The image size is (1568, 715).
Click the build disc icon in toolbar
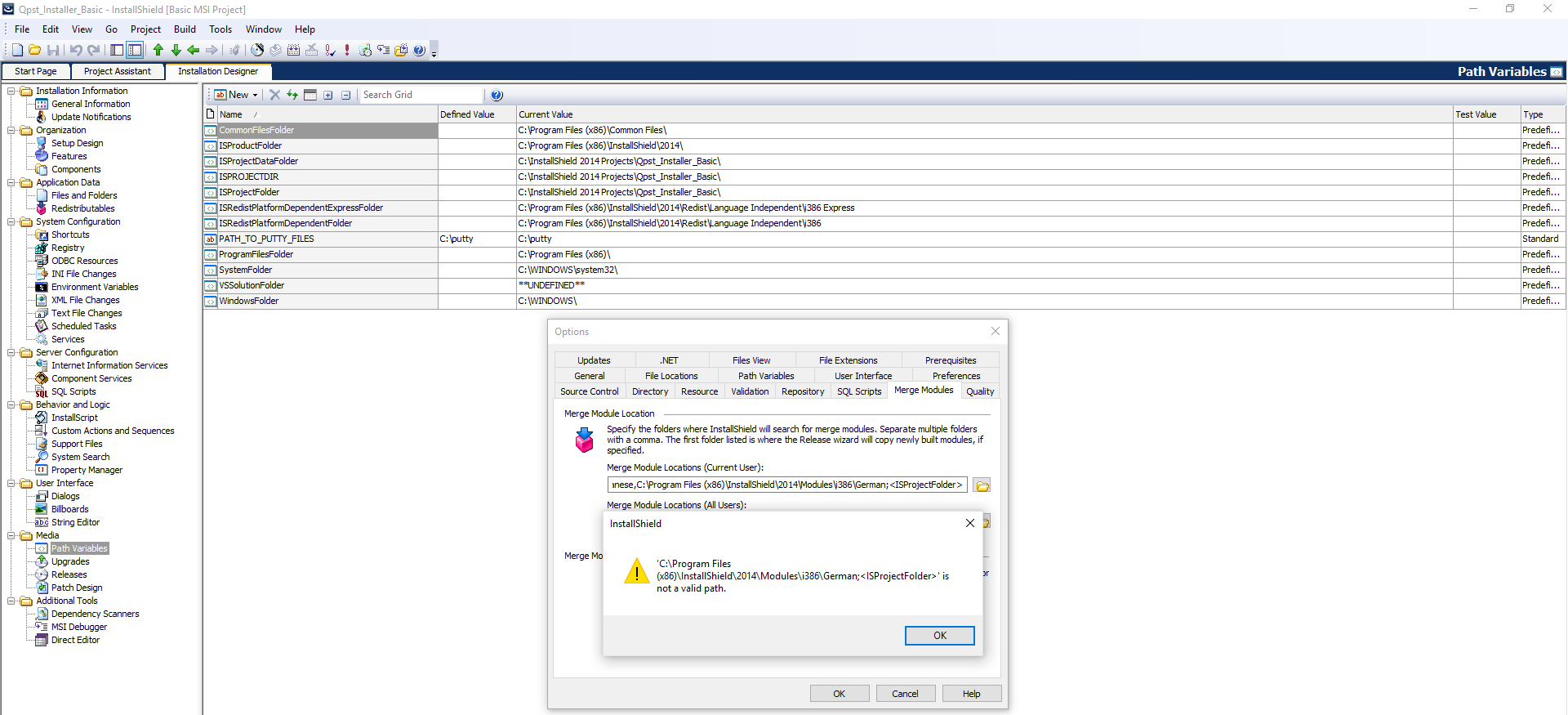coord(257,50)
